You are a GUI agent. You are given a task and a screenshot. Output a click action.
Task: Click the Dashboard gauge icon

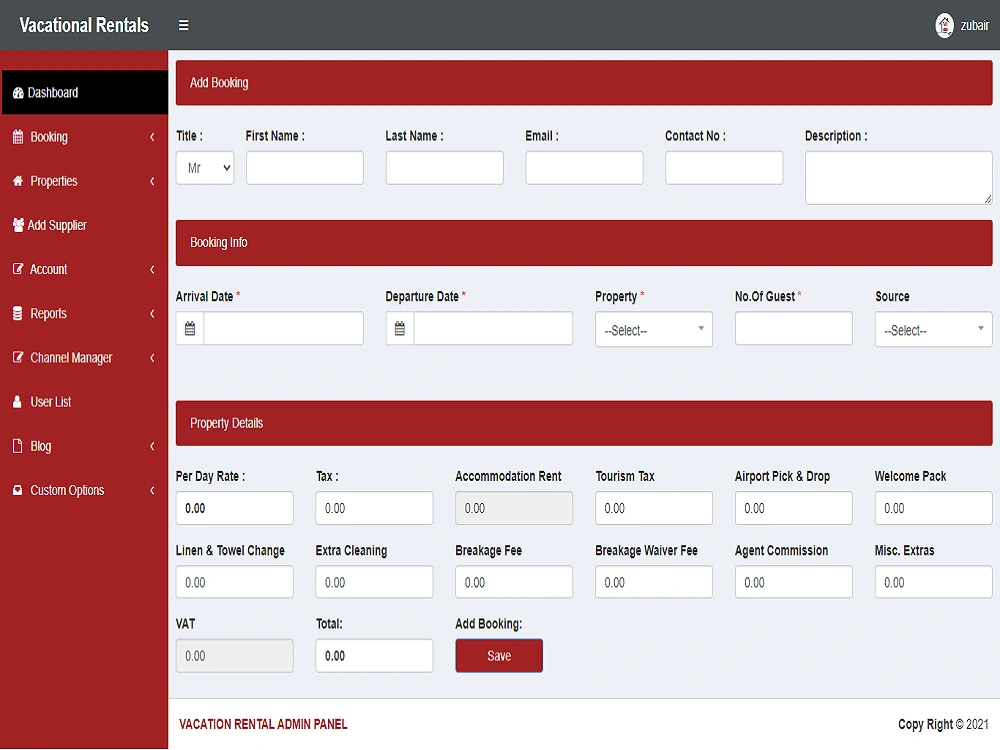tap(18, 93)
